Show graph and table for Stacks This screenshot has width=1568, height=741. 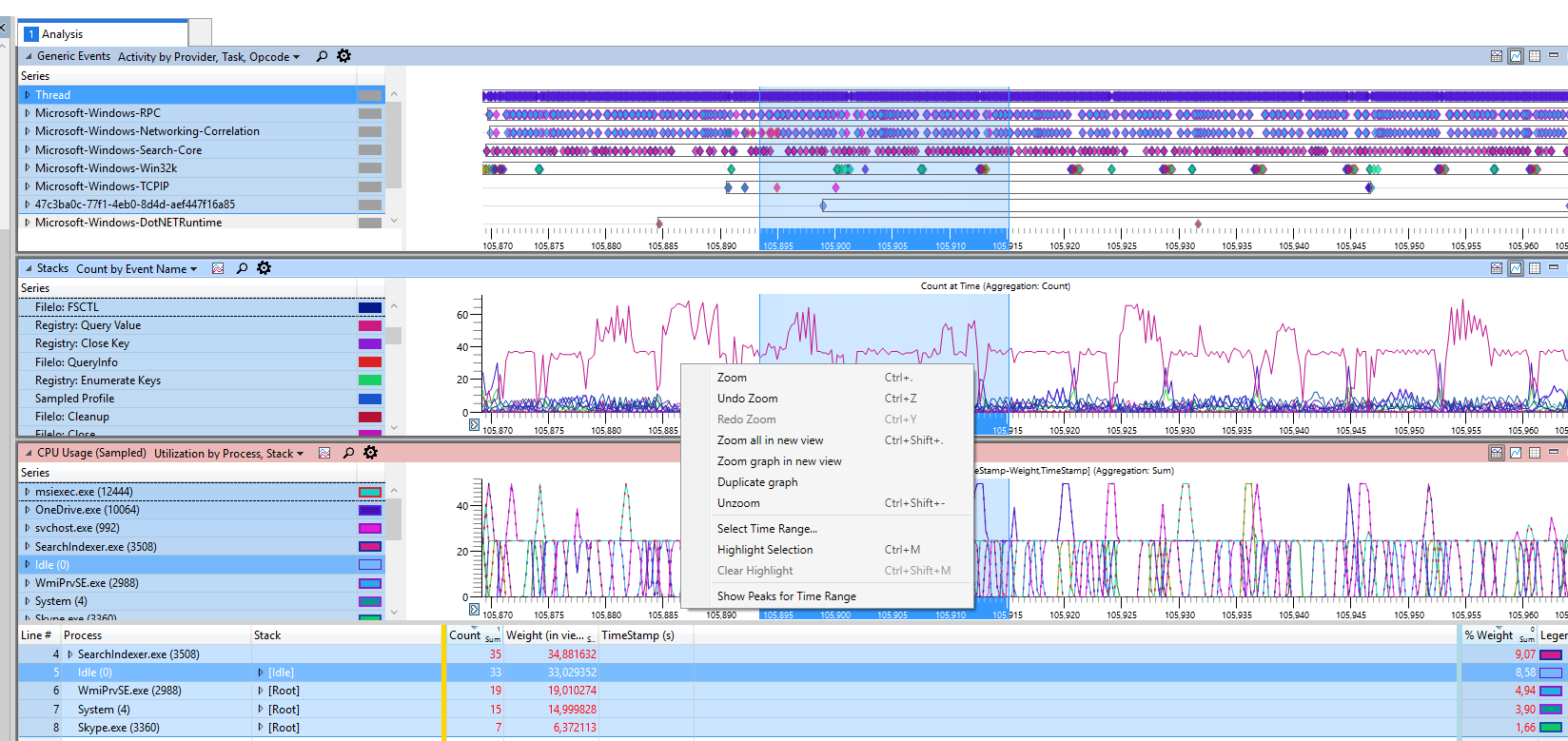pos(1497,268)
